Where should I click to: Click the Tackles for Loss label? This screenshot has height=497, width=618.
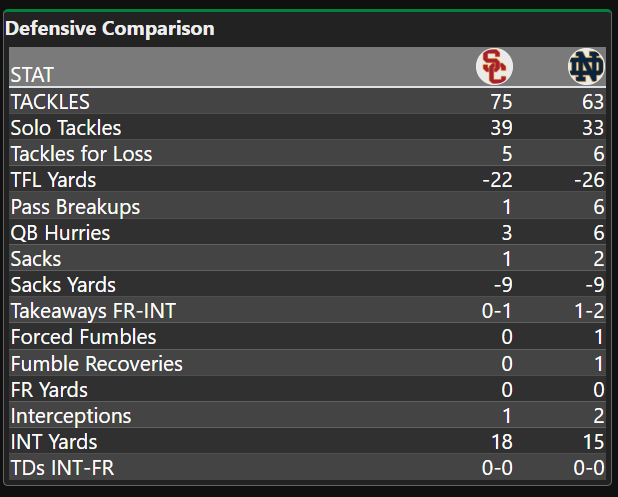[81, 154]
